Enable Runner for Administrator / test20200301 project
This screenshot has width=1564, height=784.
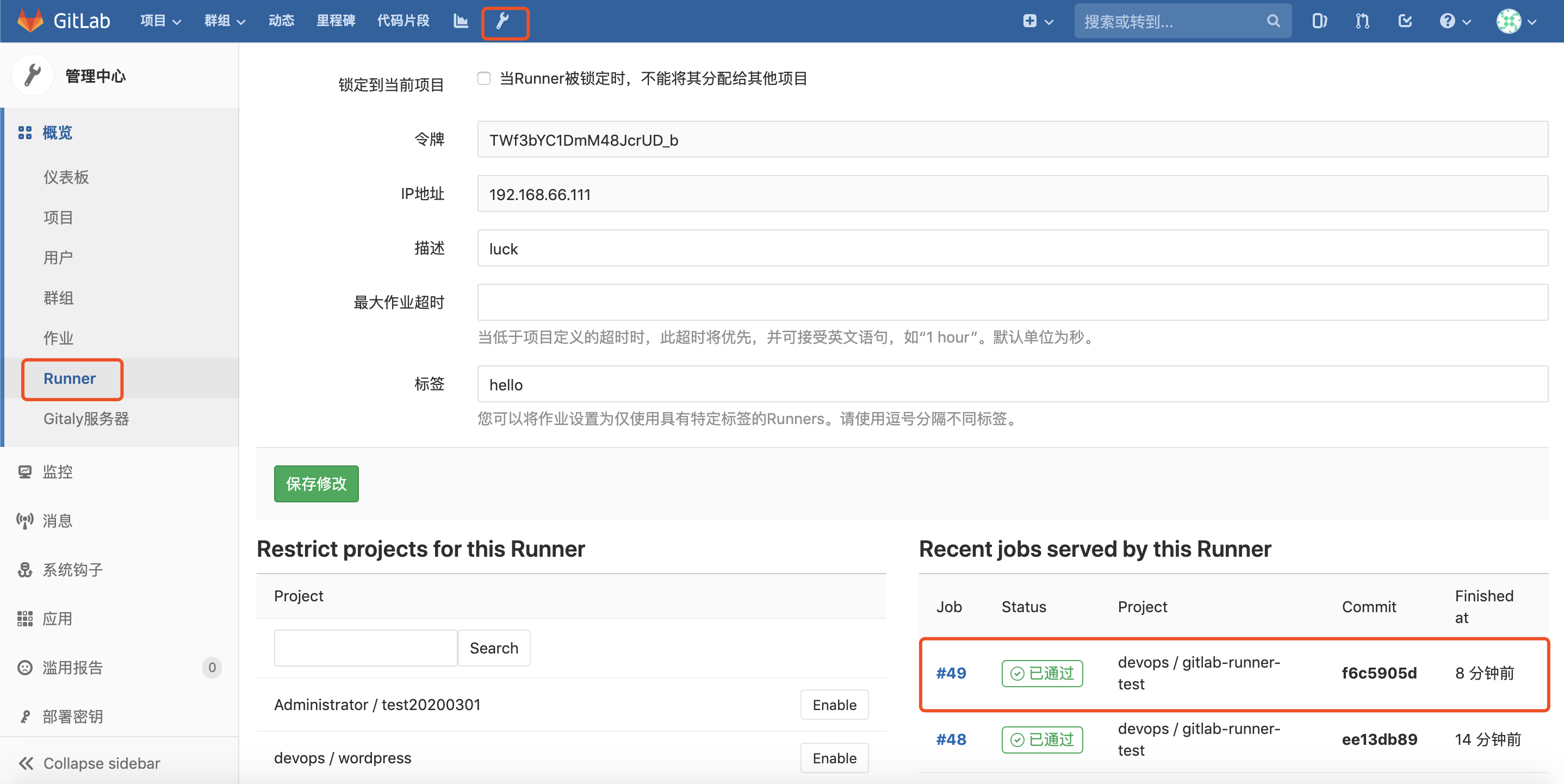pos(834,705)
